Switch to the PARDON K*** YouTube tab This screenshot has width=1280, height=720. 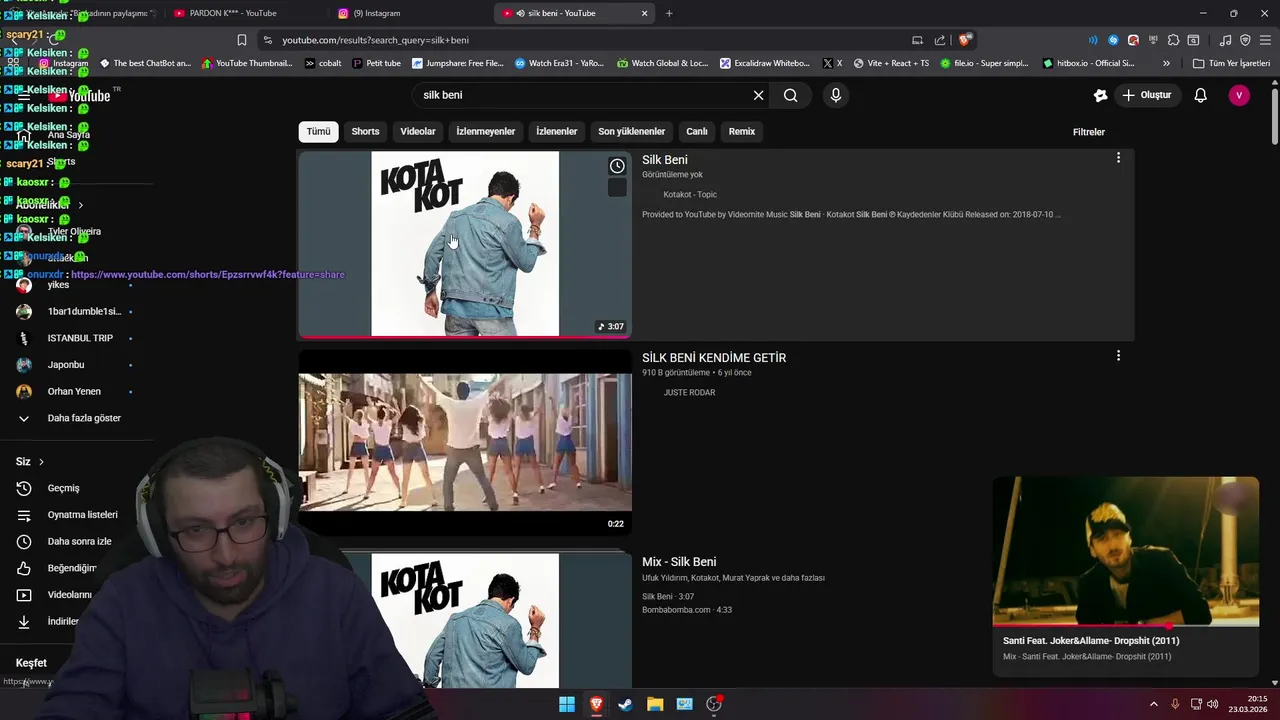pos(240,13)
